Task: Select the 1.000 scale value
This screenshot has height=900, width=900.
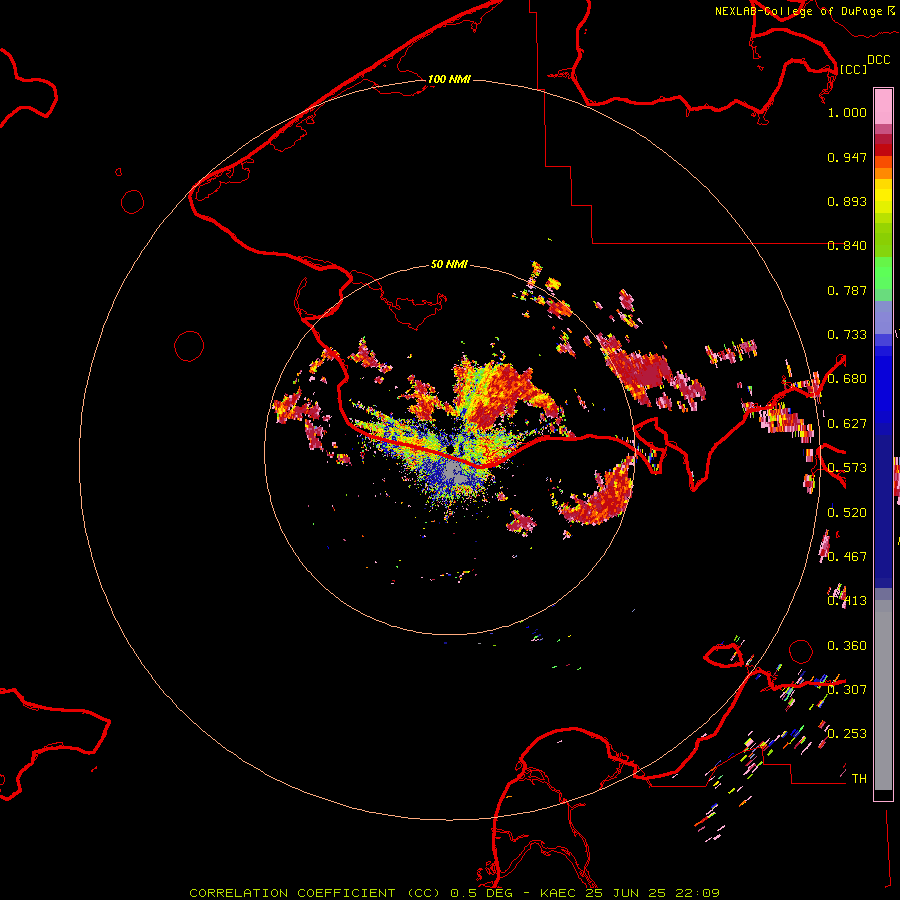Action: click(847, 112)
